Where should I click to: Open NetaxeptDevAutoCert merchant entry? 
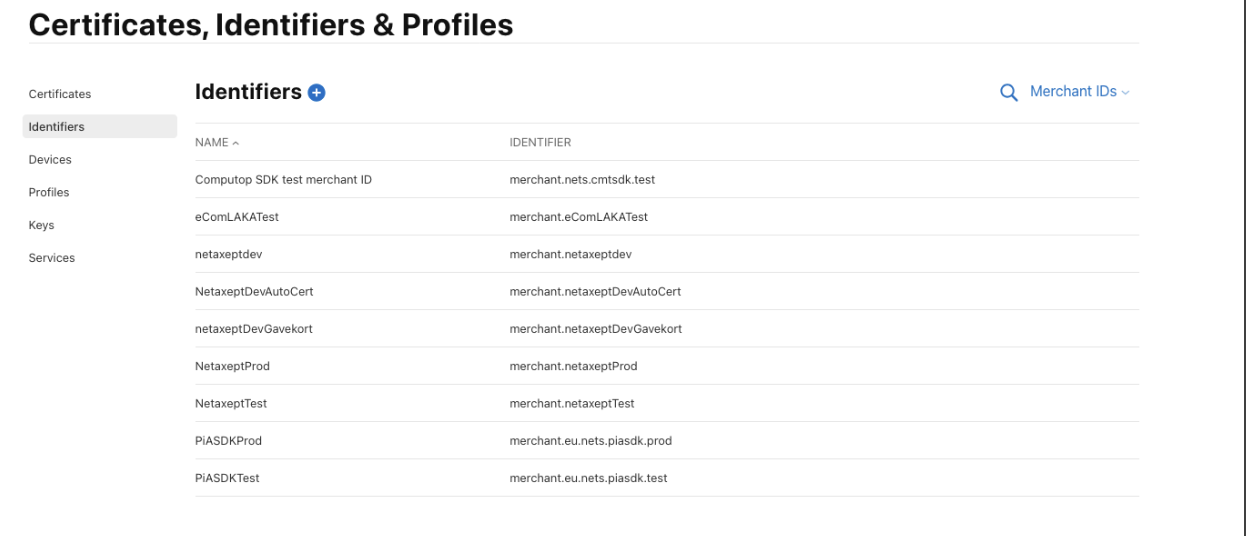point(667,291)
